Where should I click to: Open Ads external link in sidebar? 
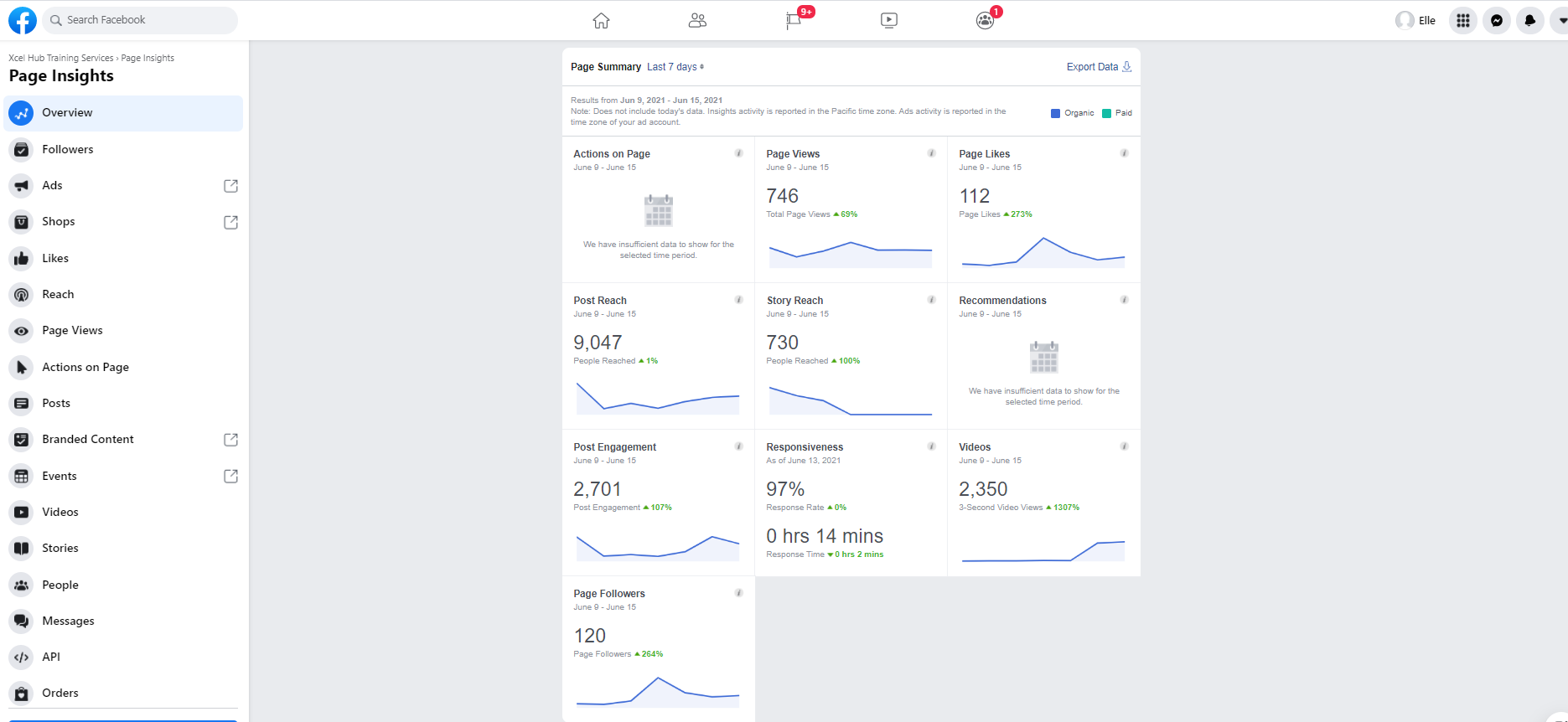pyautogui.click(x=230, y=186)
